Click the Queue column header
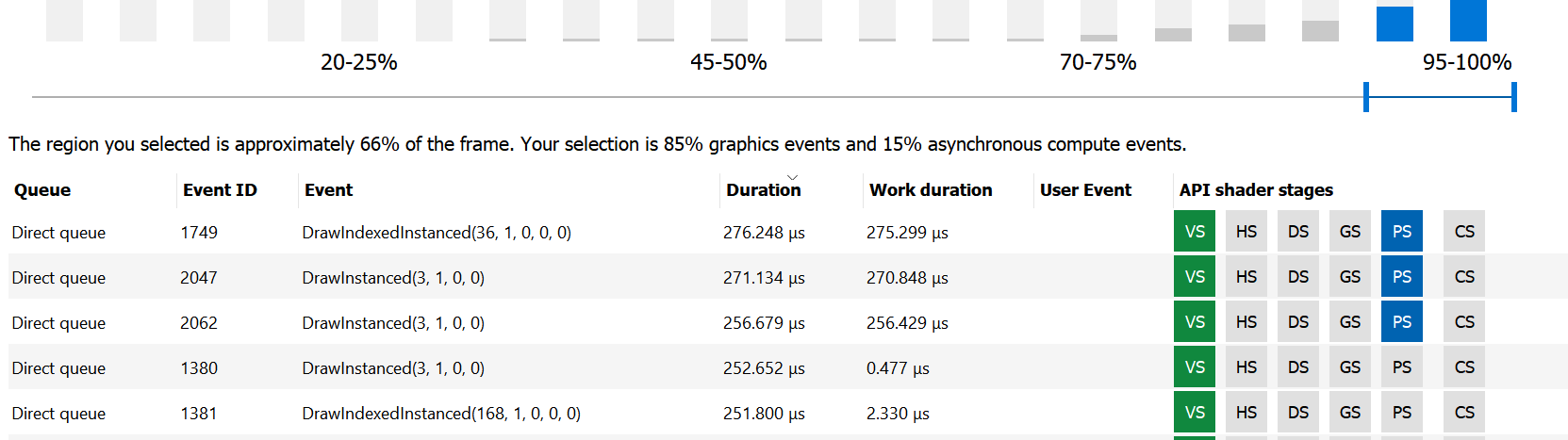The height and width of the screenshot is (440, 1568). point(42,190)
